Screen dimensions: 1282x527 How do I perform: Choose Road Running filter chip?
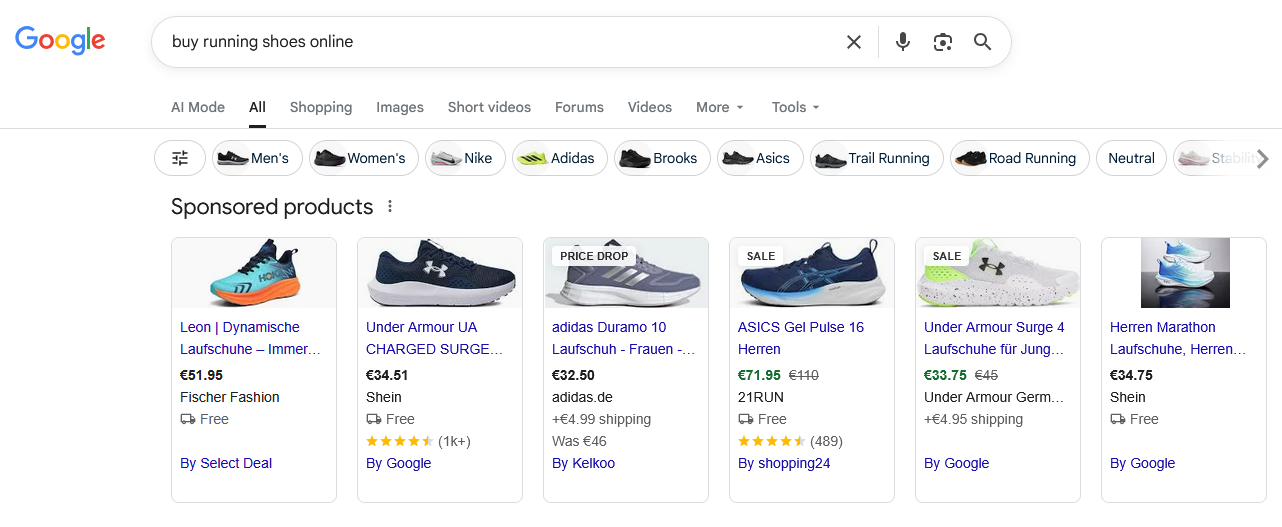pyautogui.click(x=1020, y=158)
